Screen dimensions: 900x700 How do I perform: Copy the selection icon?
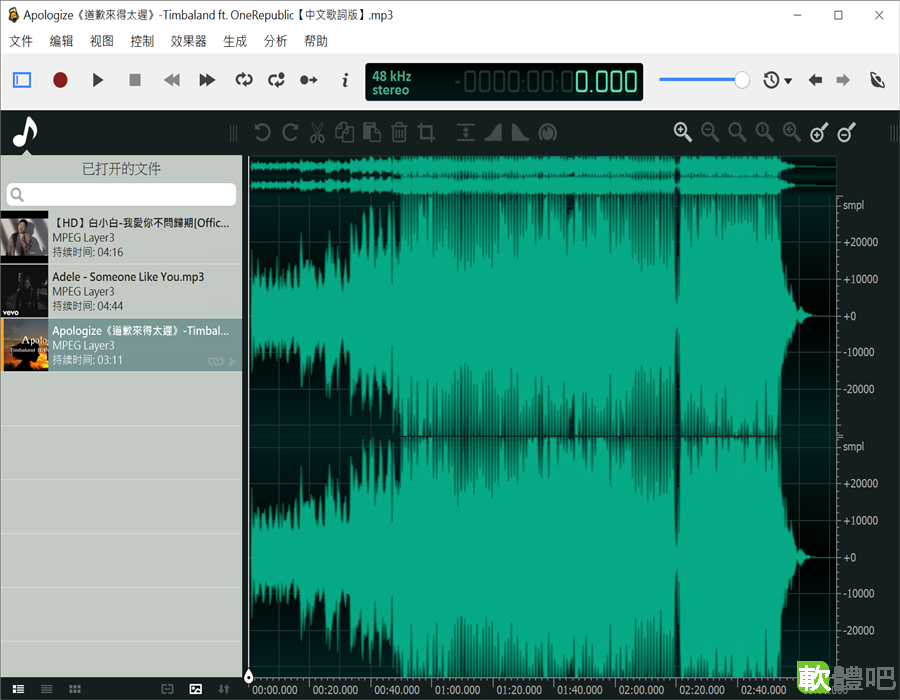344,133
